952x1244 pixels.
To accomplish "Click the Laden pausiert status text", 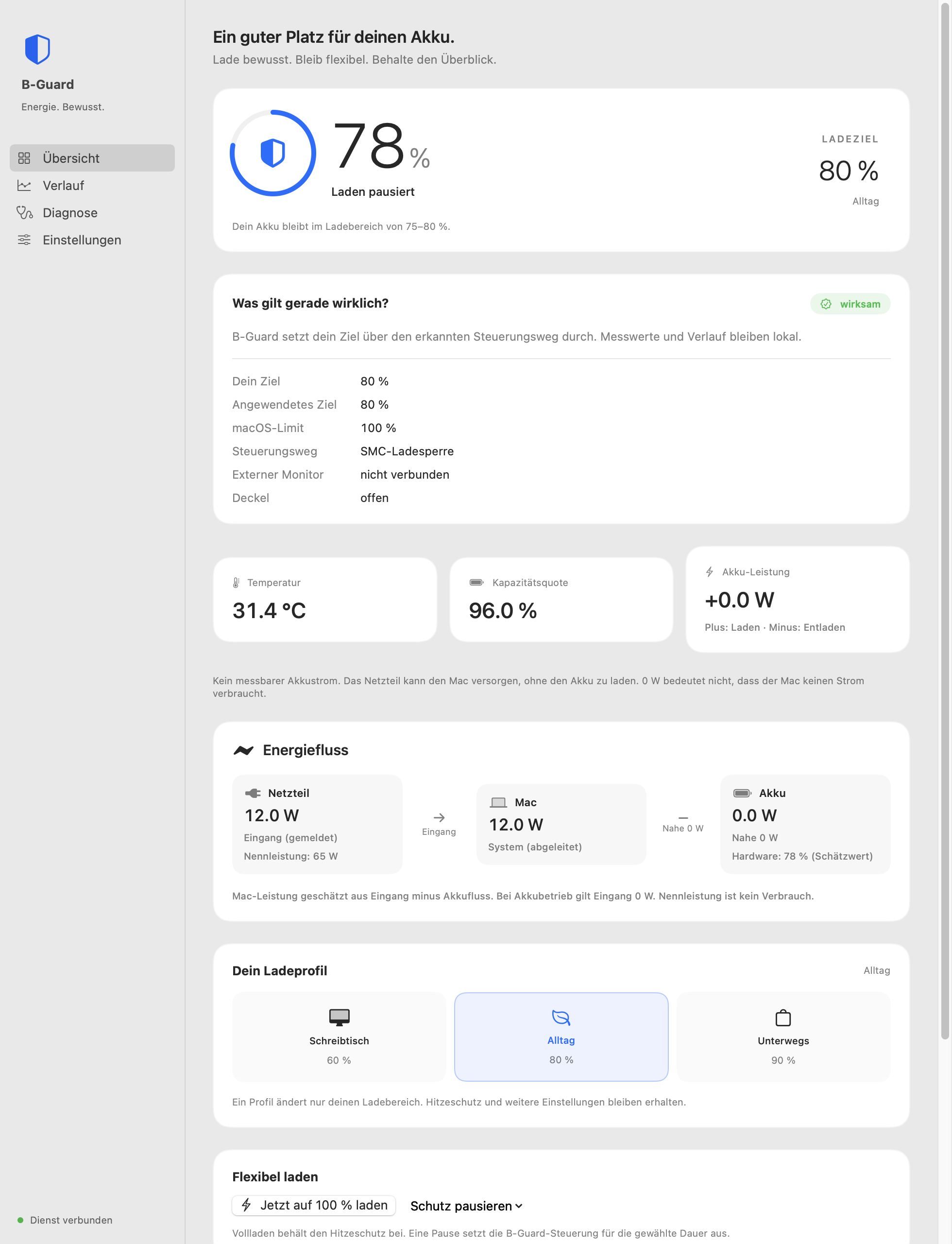I will tap(373, 192).
